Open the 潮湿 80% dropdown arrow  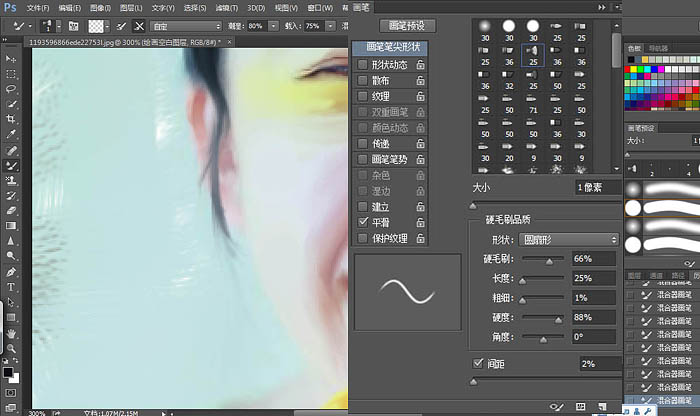click(273, 26)
